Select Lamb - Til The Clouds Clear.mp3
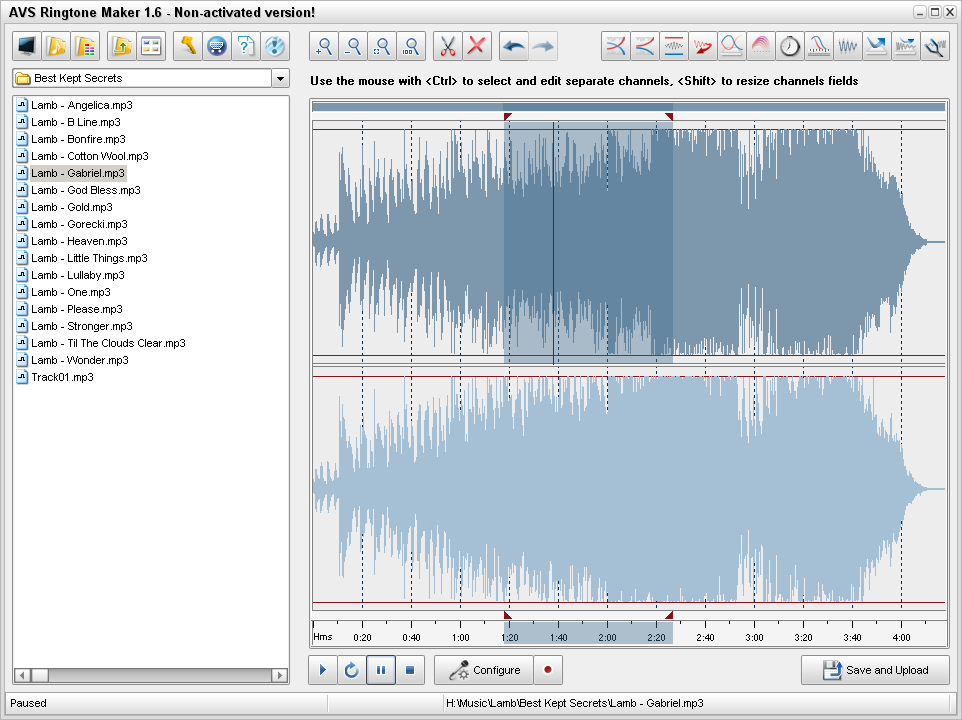This screenshot has height=720, width=962. [108, 343]
